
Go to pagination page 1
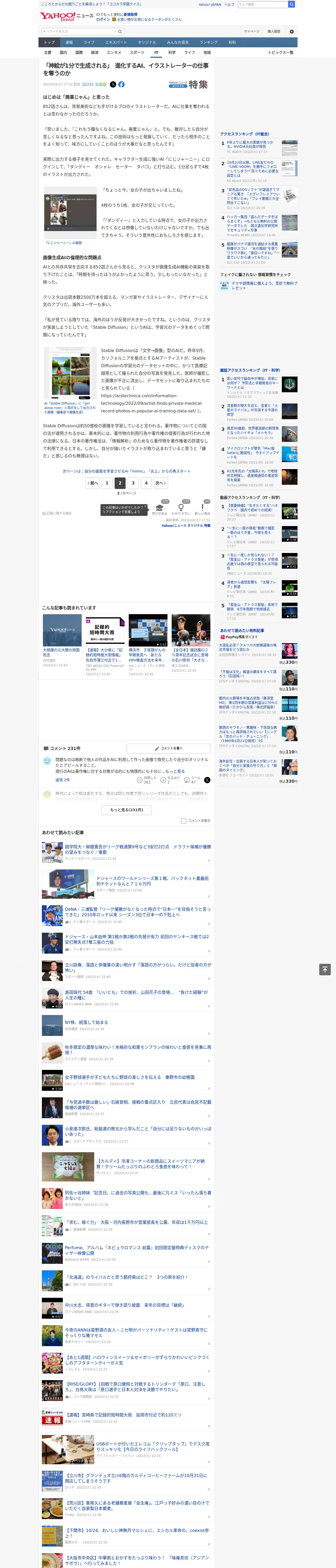tap(107, 483)
